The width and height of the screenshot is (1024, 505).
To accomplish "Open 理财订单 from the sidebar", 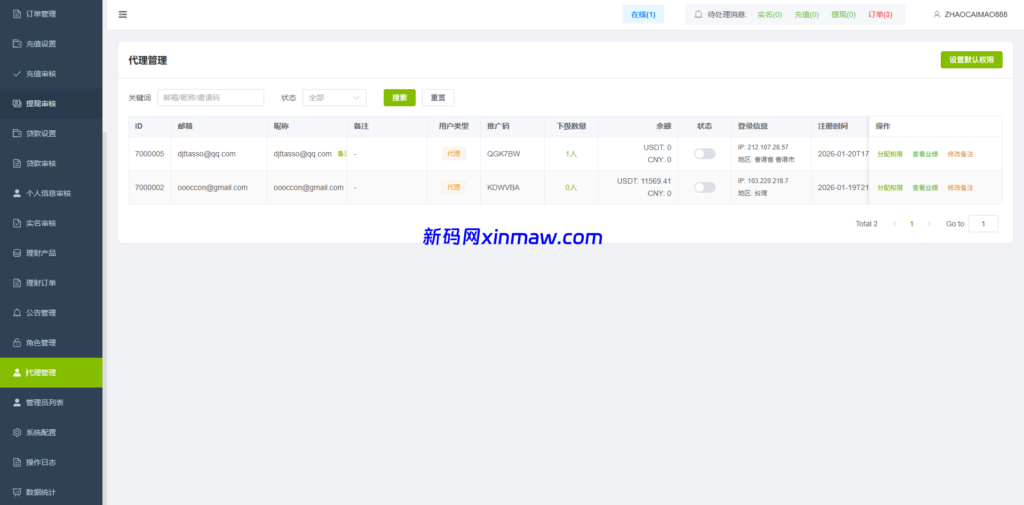I will click(x=51, y=283).
